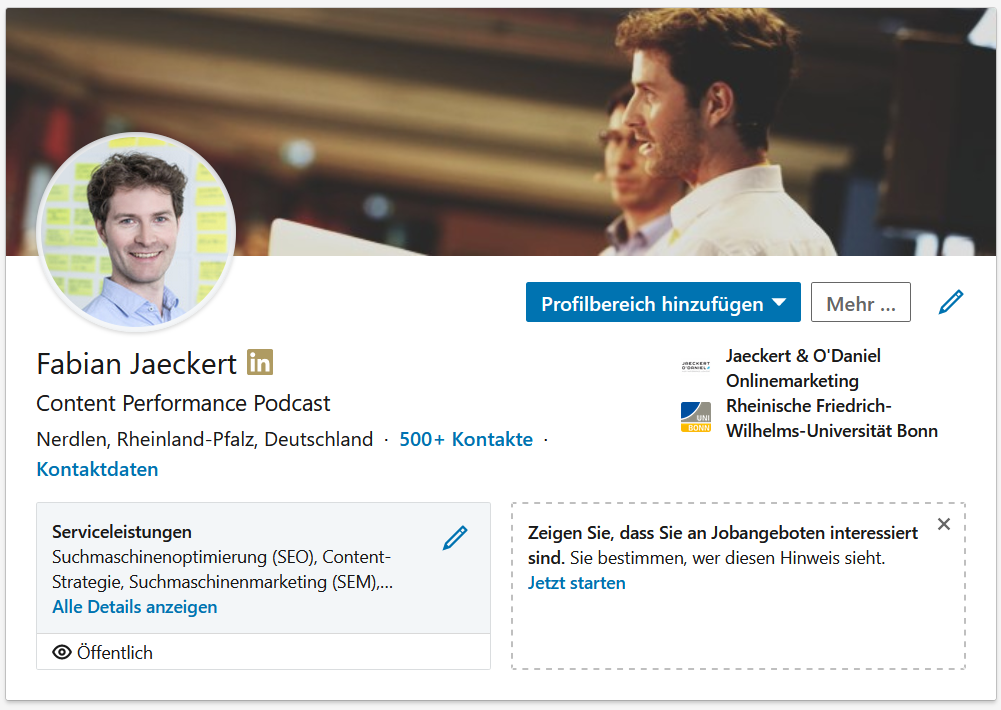Edit the Serviceleistungen section with its pencil icon
1001x710 pixels.
point(455,538)
